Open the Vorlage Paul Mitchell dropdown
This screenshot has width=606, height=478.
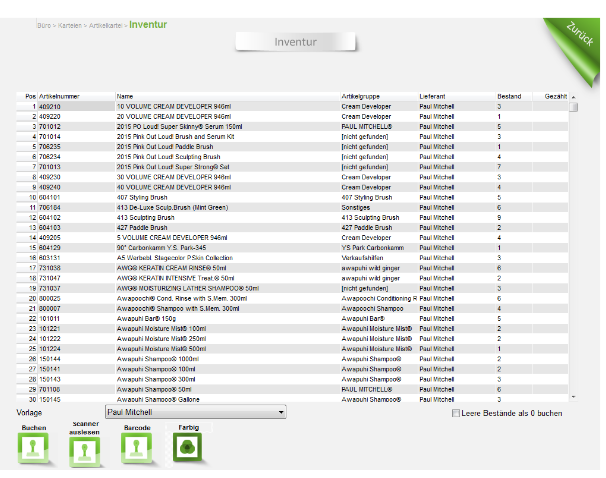click(196, 412)
